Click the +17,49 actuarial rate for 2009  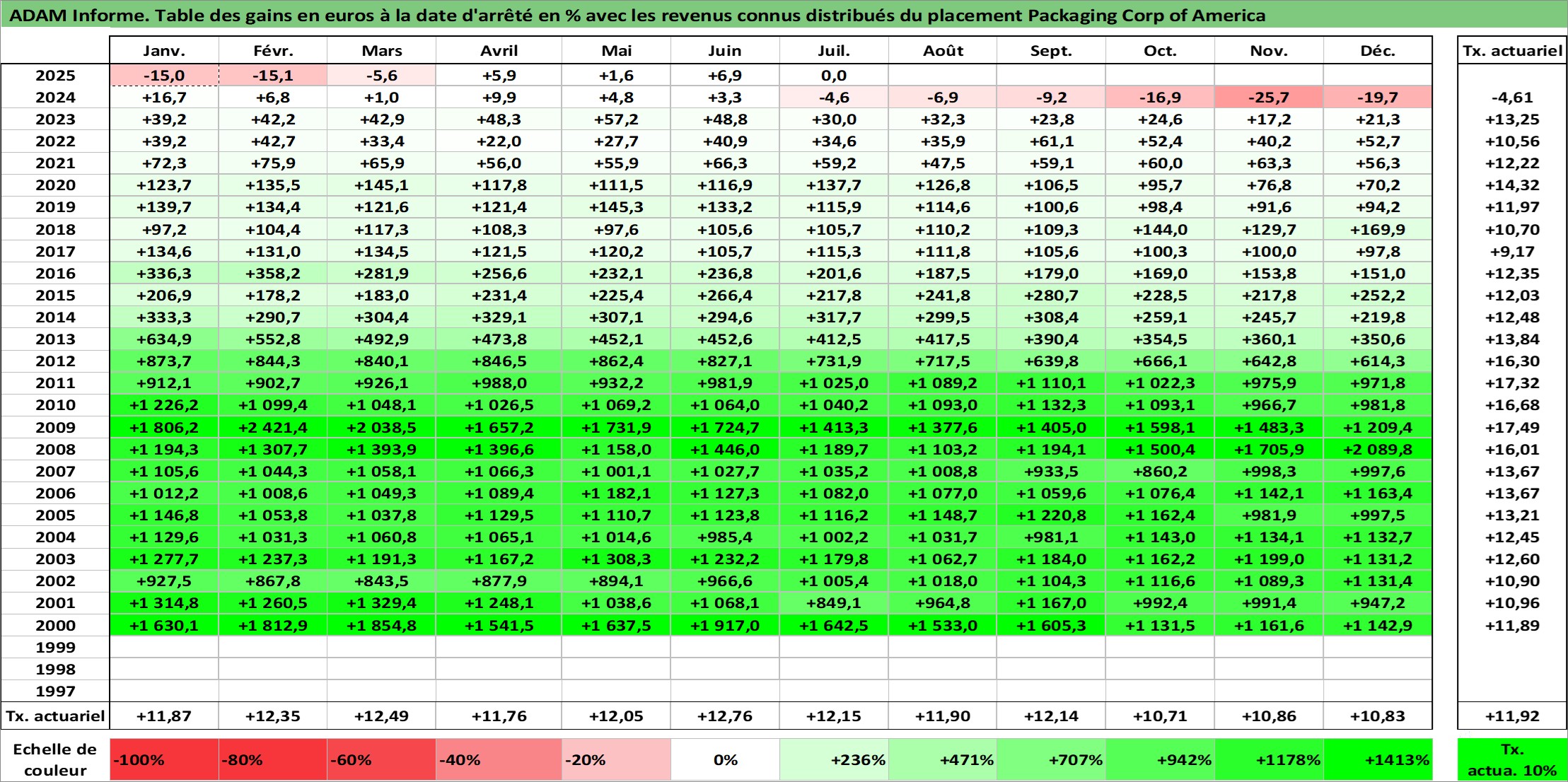pos(1512,428)
